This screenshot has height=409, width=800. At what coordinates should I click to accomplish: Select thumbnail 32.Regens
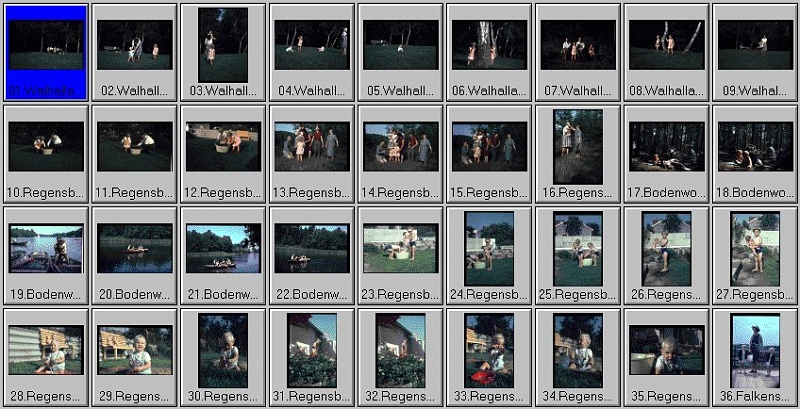(x=400, y=350)
